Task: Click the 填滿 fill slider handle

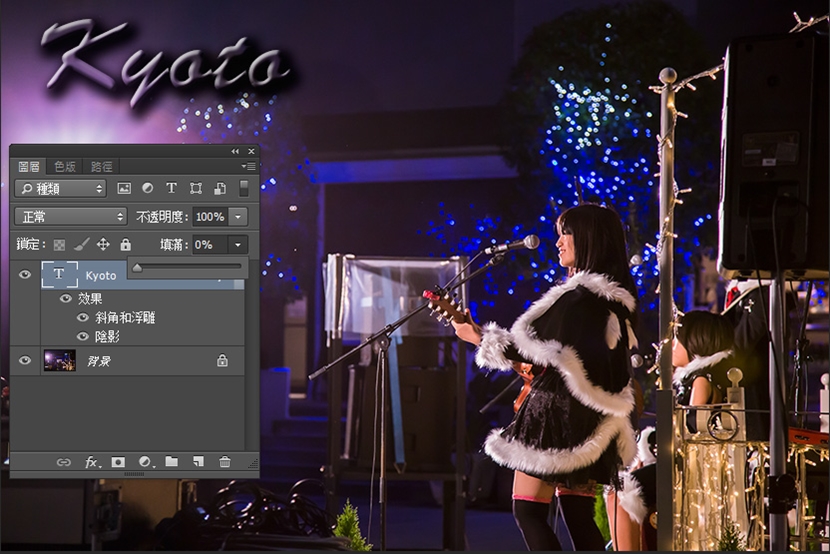Action: coord(137,267)
